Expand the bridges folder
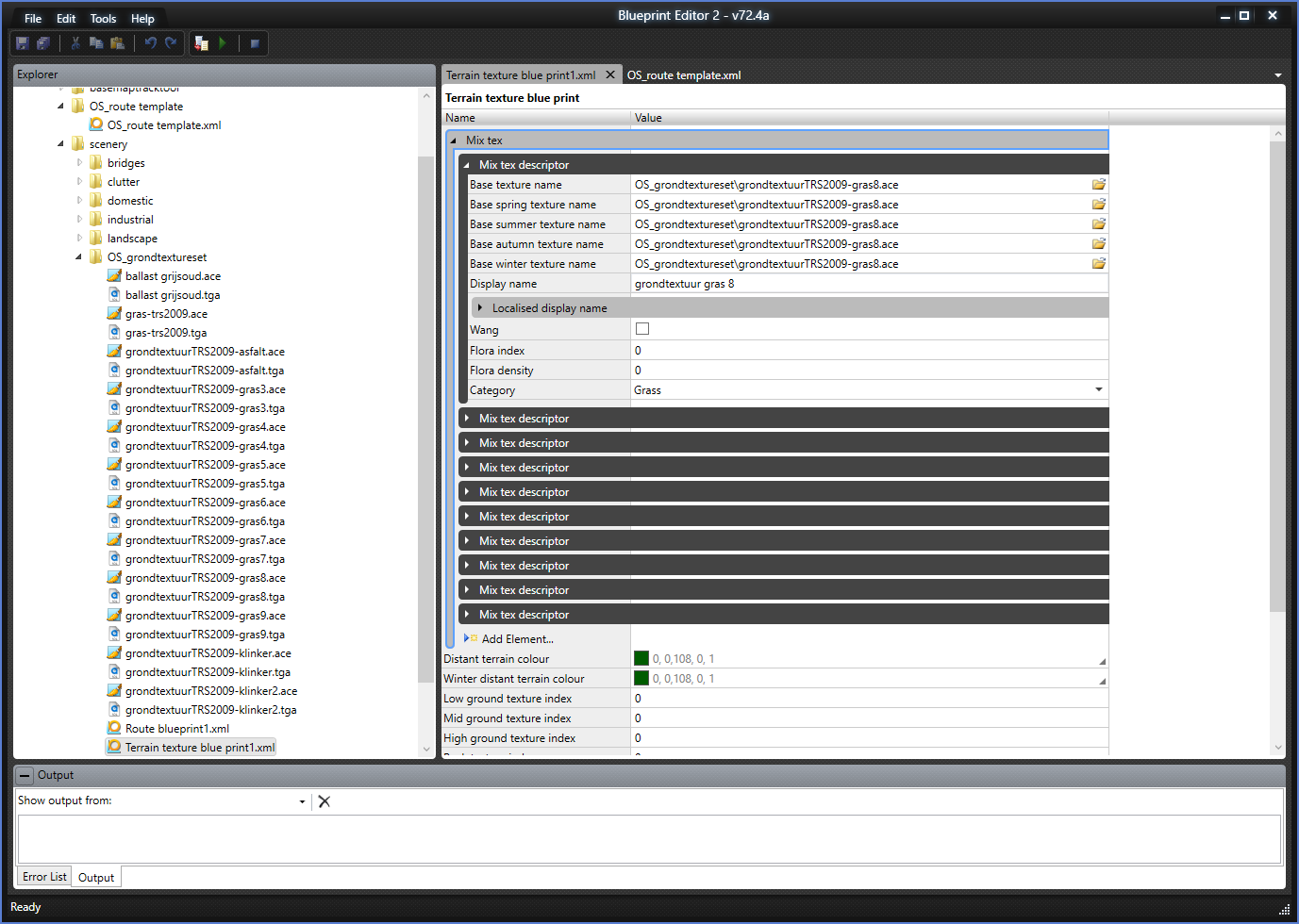The height and width of the screenshot is (924, 1299). click(79, 163)
